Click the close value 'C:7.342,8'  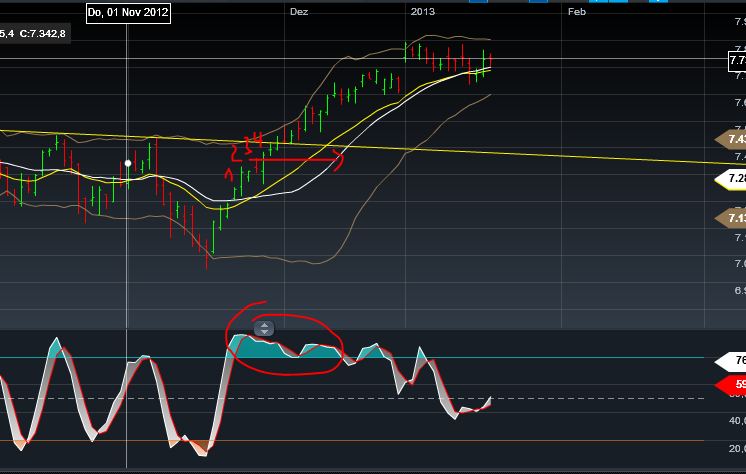pyautogui.click(x=43, y=34)
